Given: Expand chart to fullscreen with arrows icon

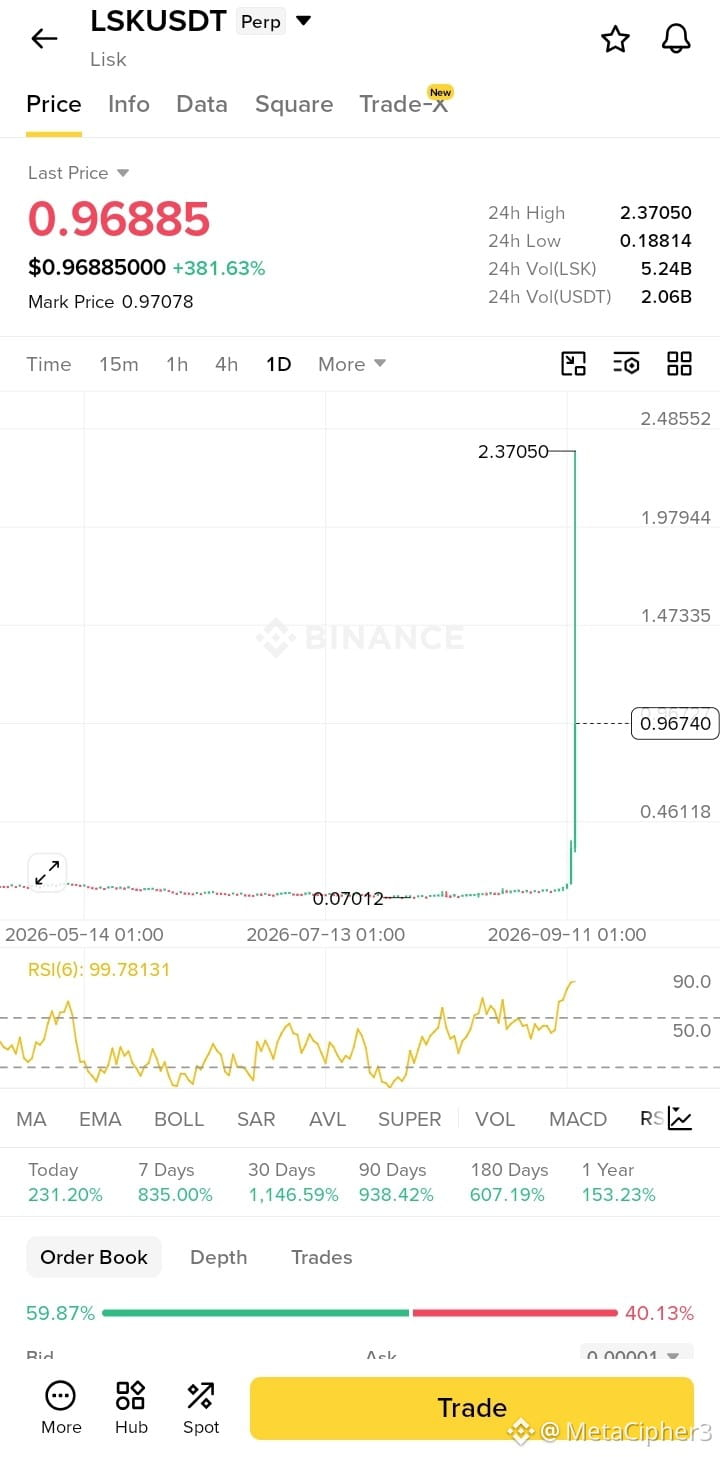Looking at the screenshot, I should (x=47, y=873).
